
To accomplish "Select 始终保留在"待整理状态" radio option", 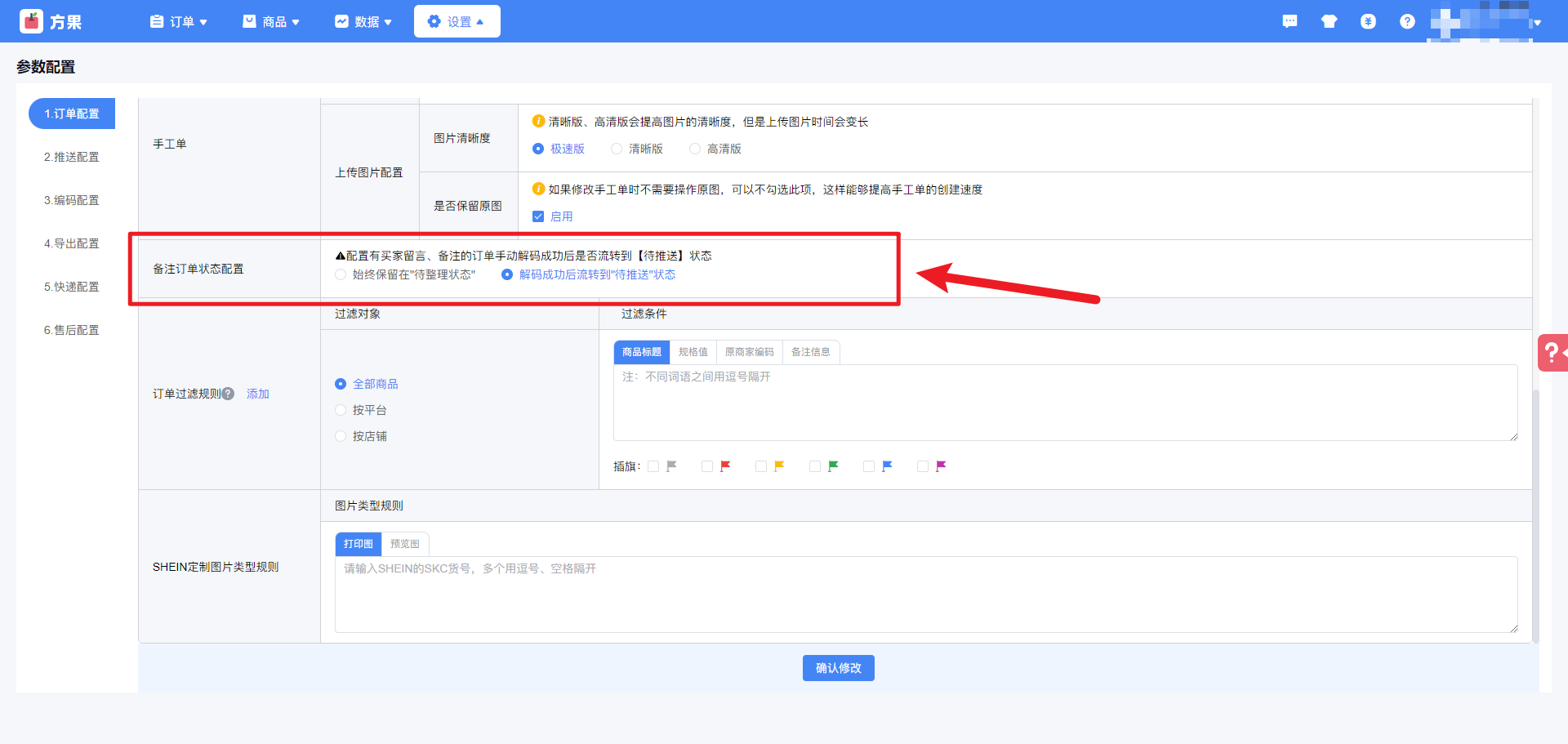I will click(341, 274).
